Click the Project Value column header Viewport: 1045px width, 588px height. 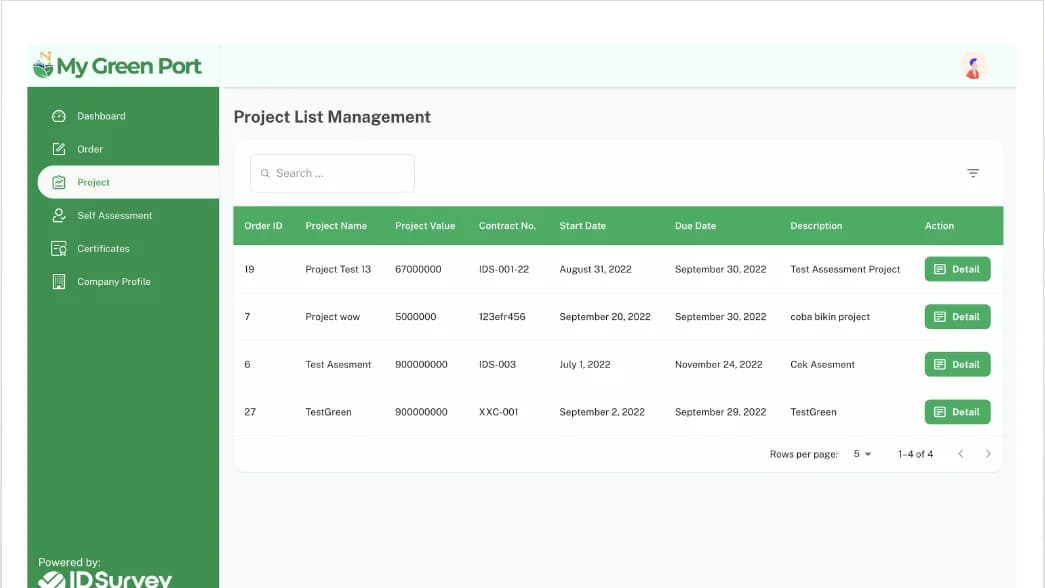(x=425, y=226)
